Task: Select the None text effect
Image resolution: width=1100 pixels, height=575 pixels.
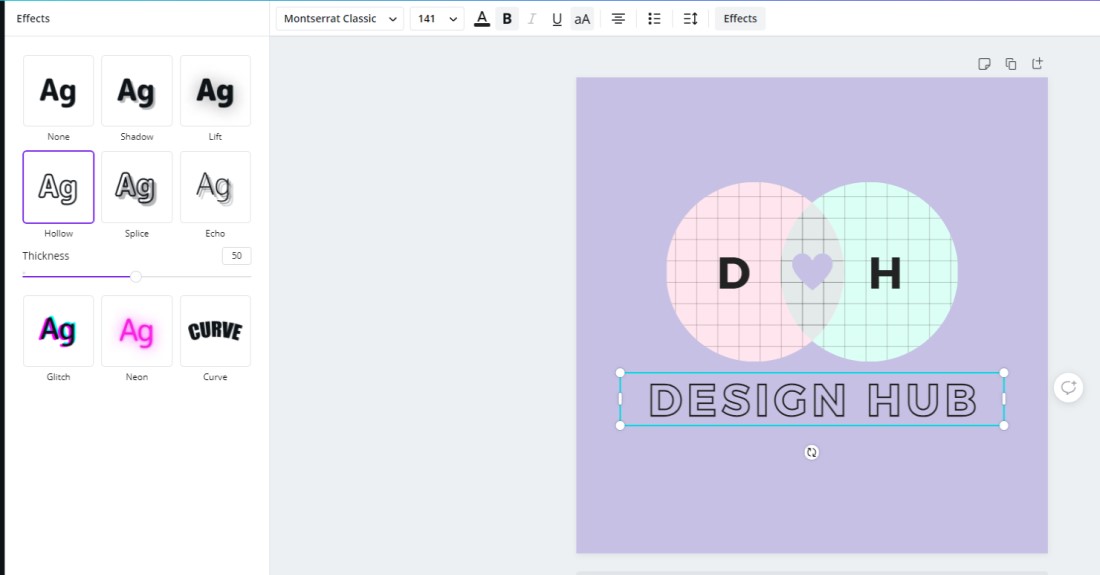Action: coord(58,91)
